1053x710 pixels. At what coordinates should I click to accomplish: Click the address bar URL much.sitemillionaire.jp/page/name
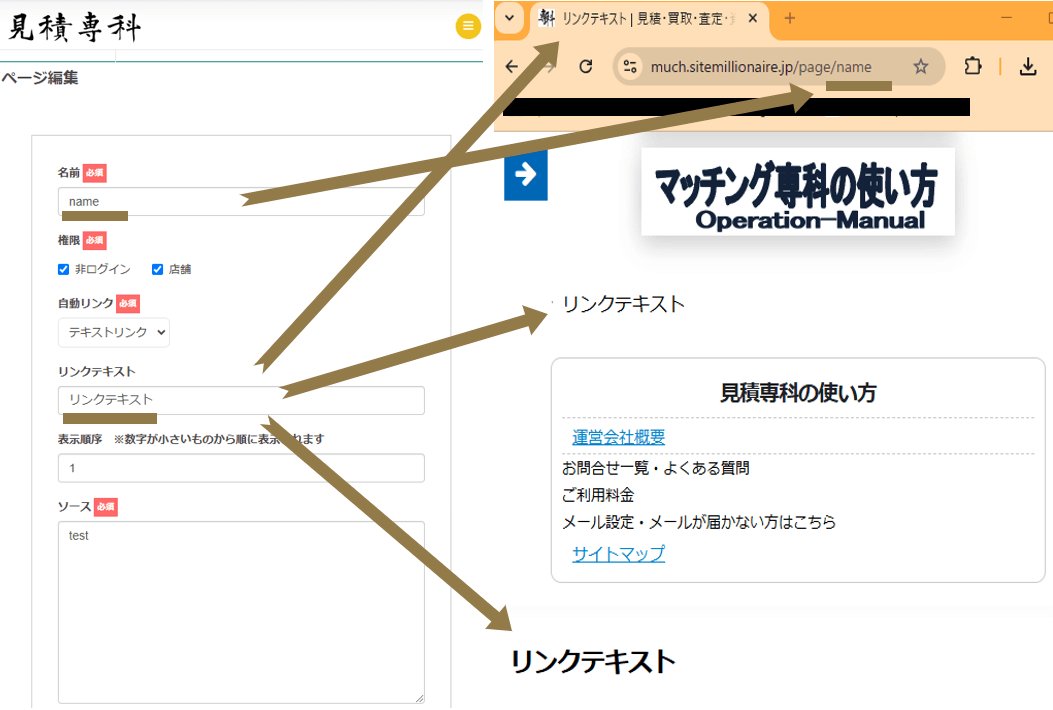761,67
